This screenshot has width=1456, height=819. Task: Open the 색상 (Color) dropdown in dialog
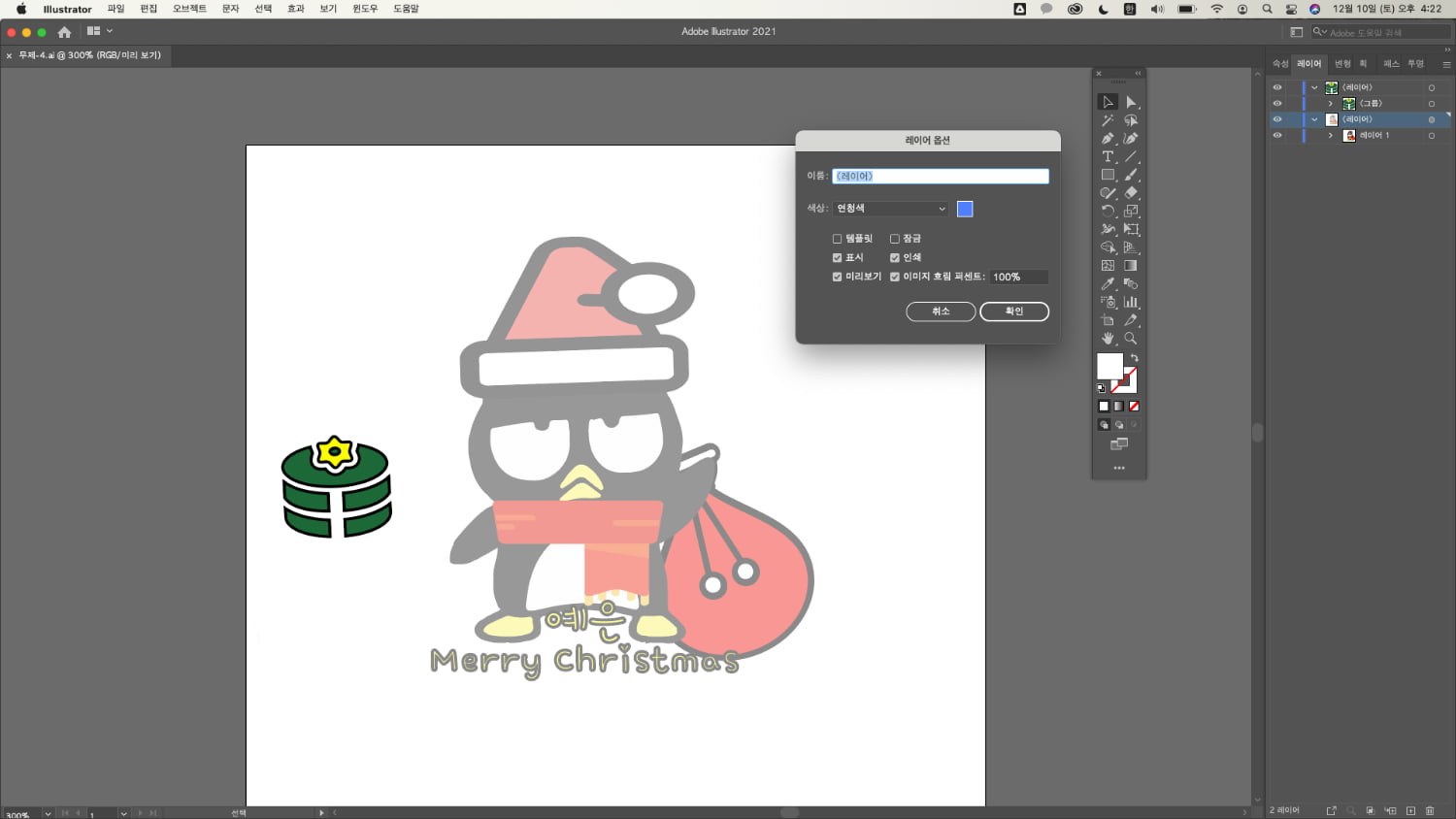coord(891,209)
